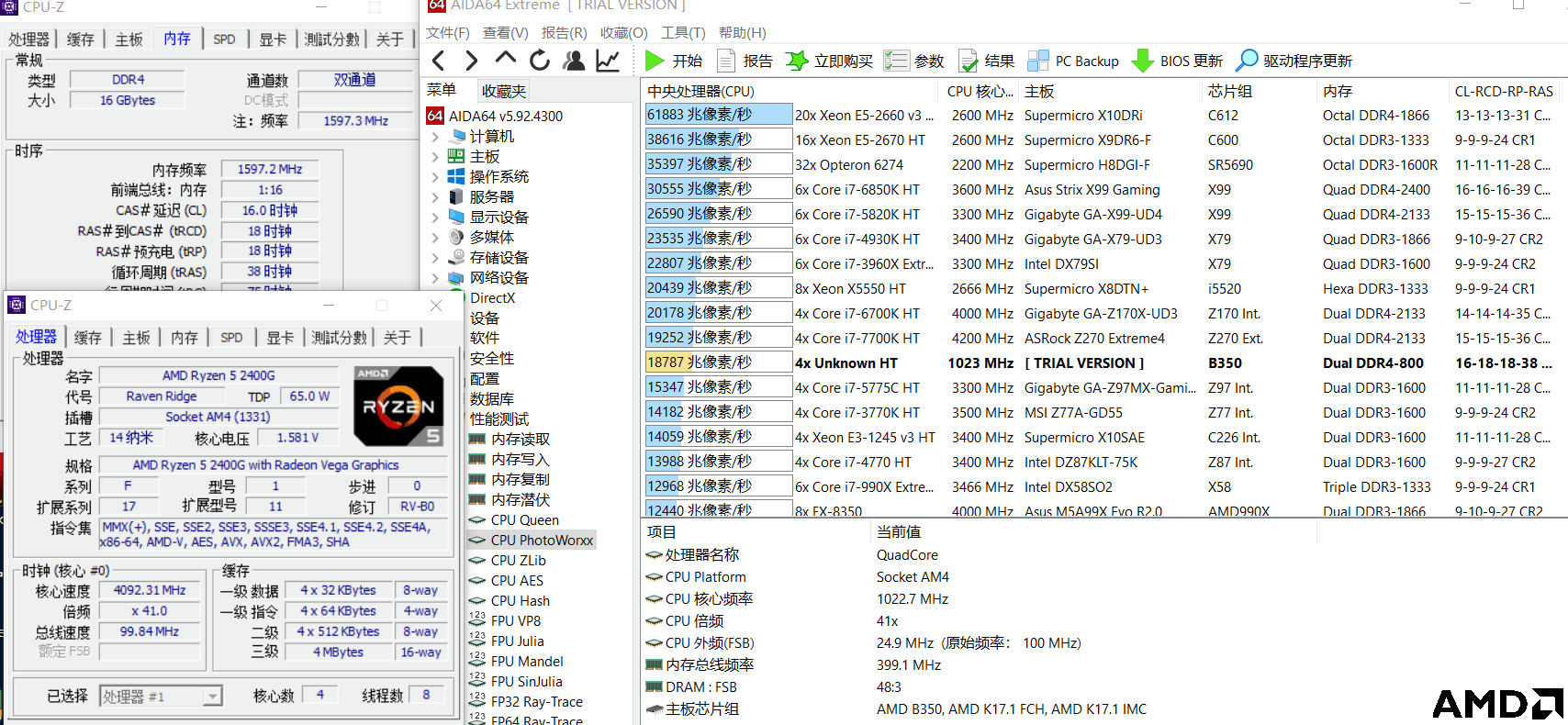The image size is (1568, 725).
Task: Open the graph chart toolbar icon
Action: point(608,61)
